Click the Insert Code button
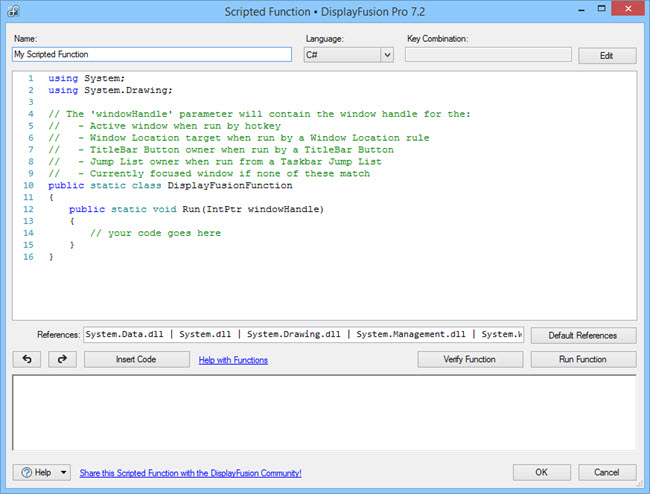Image resolution: width=650 pixels, height=494 pixels. (x=136, y=359)
